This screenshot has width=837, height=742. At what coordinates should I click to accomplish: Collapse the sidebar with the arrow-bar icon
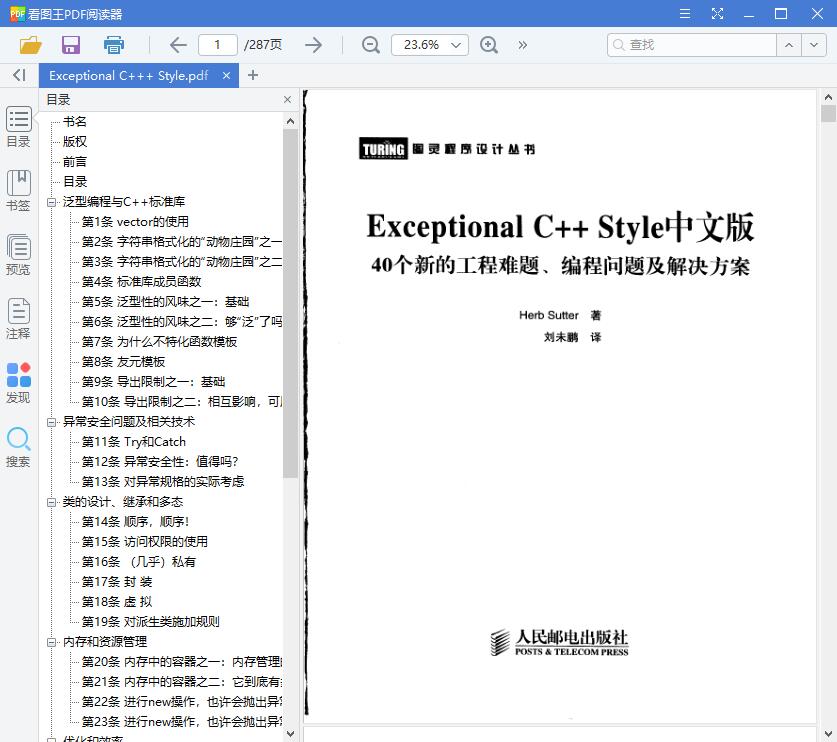(19, 75)
